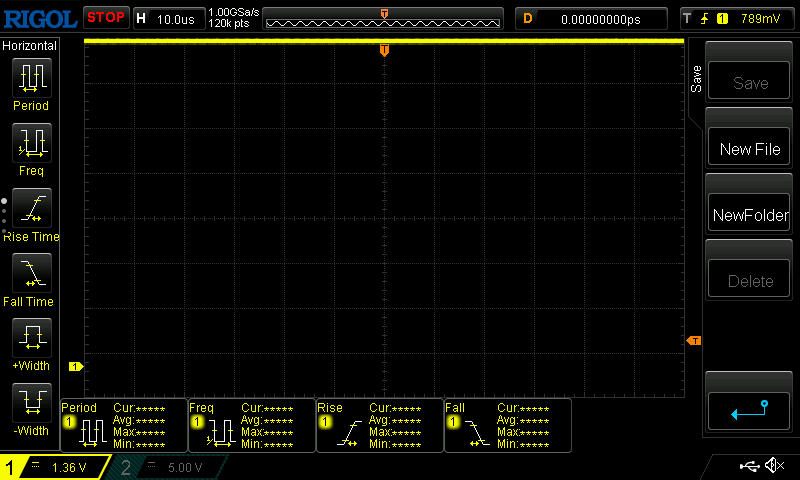Select the +Width measurement icon
Image resolution: width=800 pixels, height=480 pixels.
31,343
